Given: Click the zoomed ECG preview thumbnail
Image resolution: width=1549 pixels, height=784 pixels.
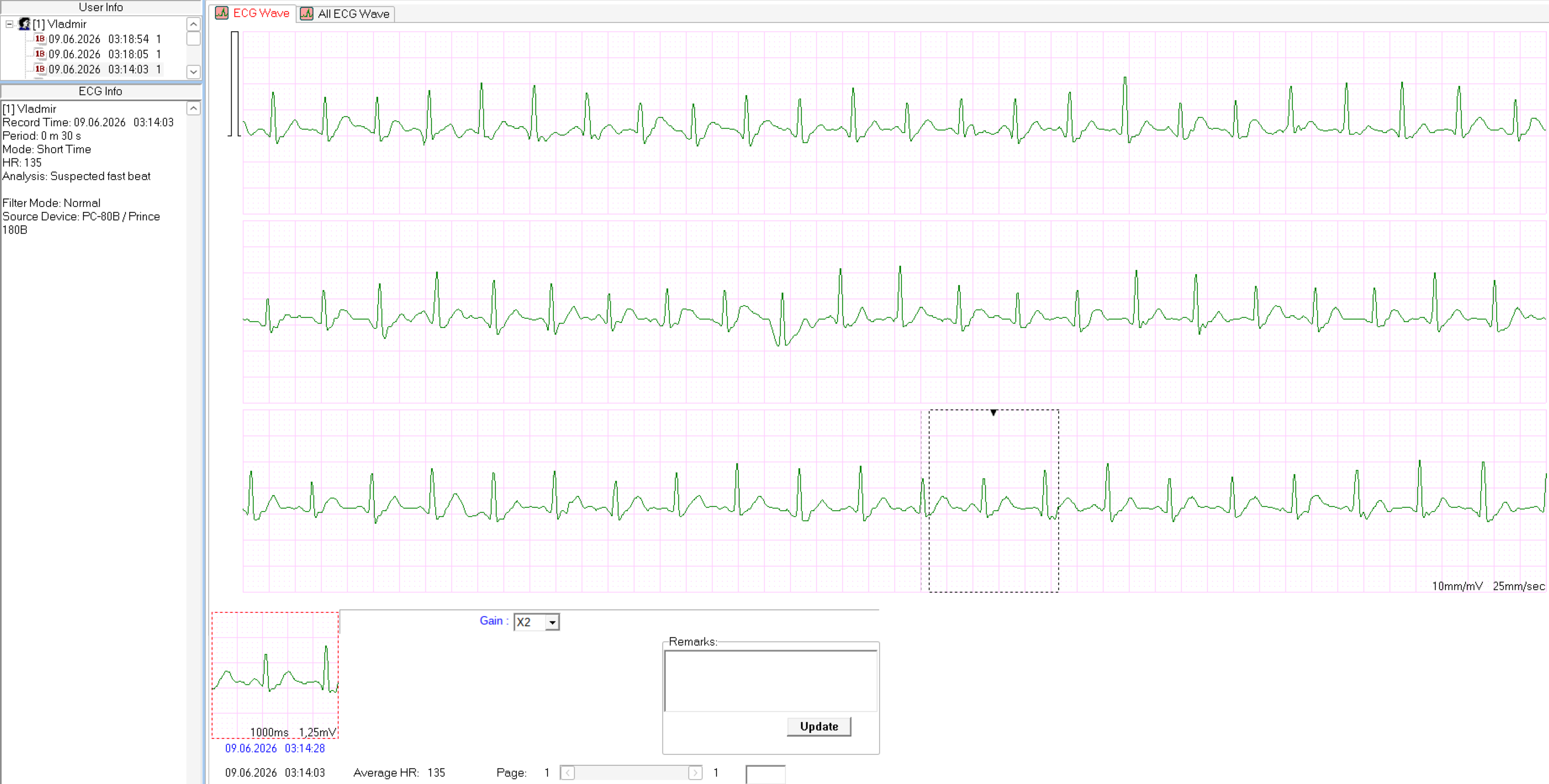Looking at the screenshot, I should (275, 675).
